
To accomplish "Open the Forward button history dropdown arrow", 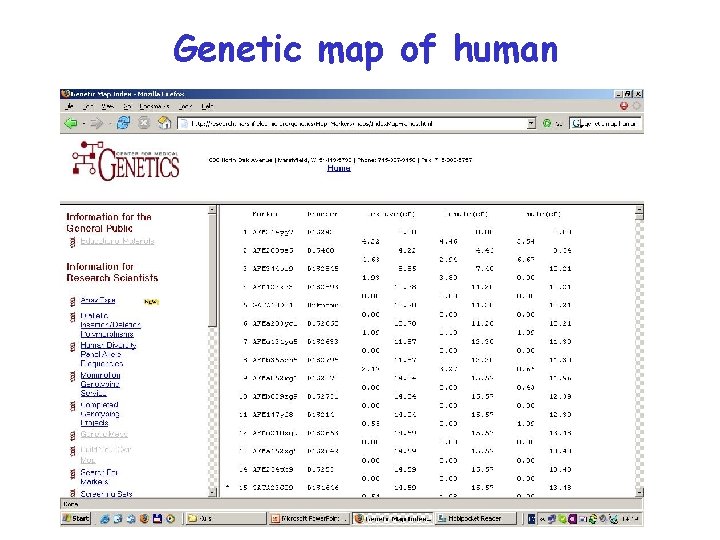I will tap(110, 124).
